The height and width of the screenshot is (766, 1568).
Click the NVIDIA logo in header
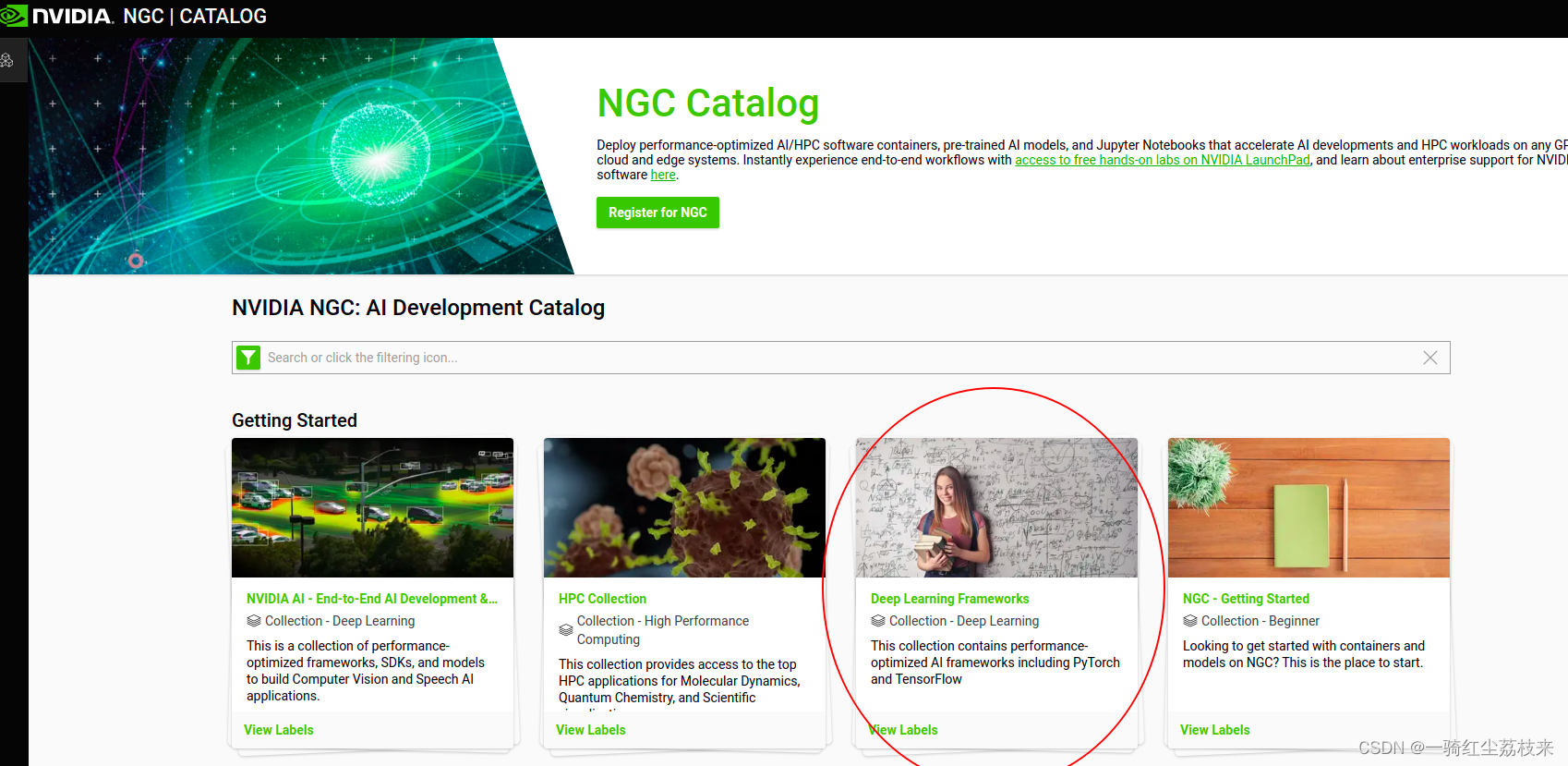[56, 16]
